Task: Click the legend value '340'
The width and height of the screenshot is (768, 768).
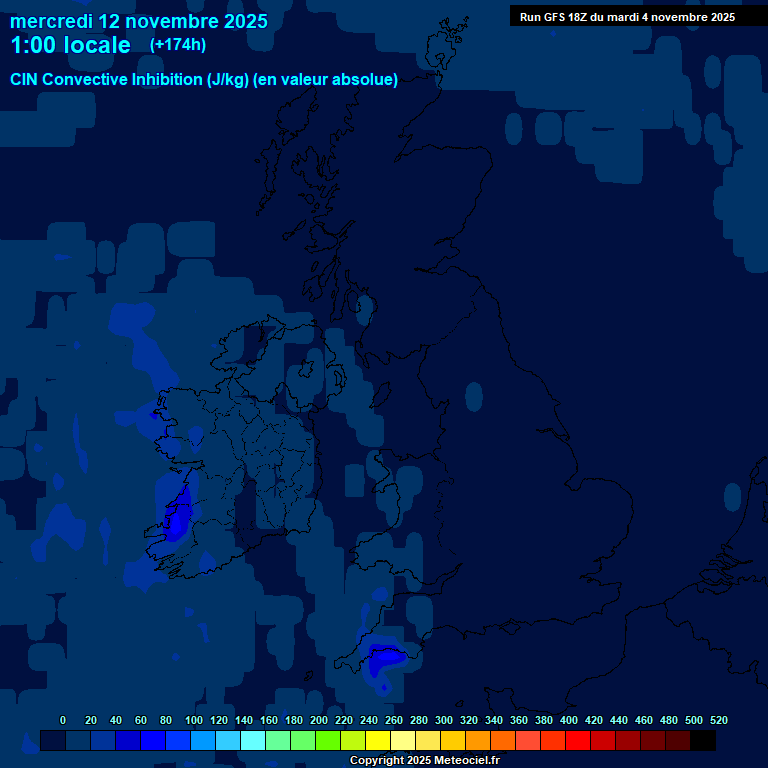Action: (494, 720)
